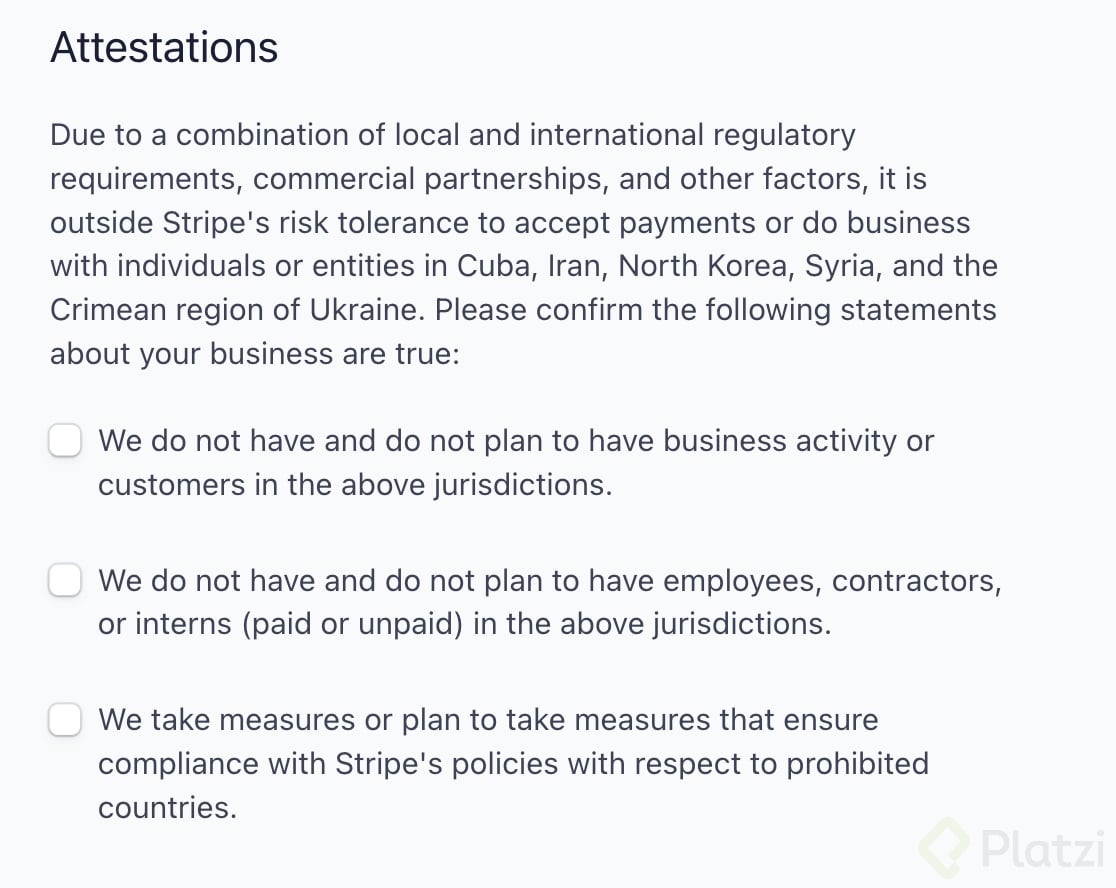Screen dimensions: 1116x888
Task: Tick the employees, contractors, or interns checkbox
Action: [x=65, y=580]
